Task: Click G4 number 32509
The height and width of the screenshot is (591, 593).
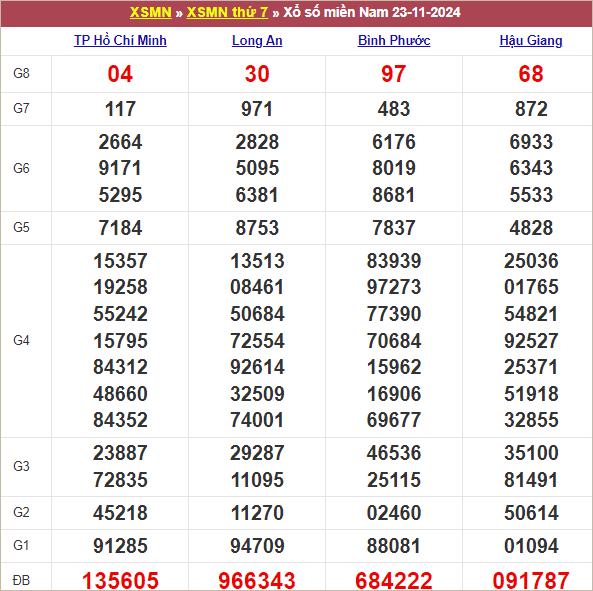Action: 257,394
